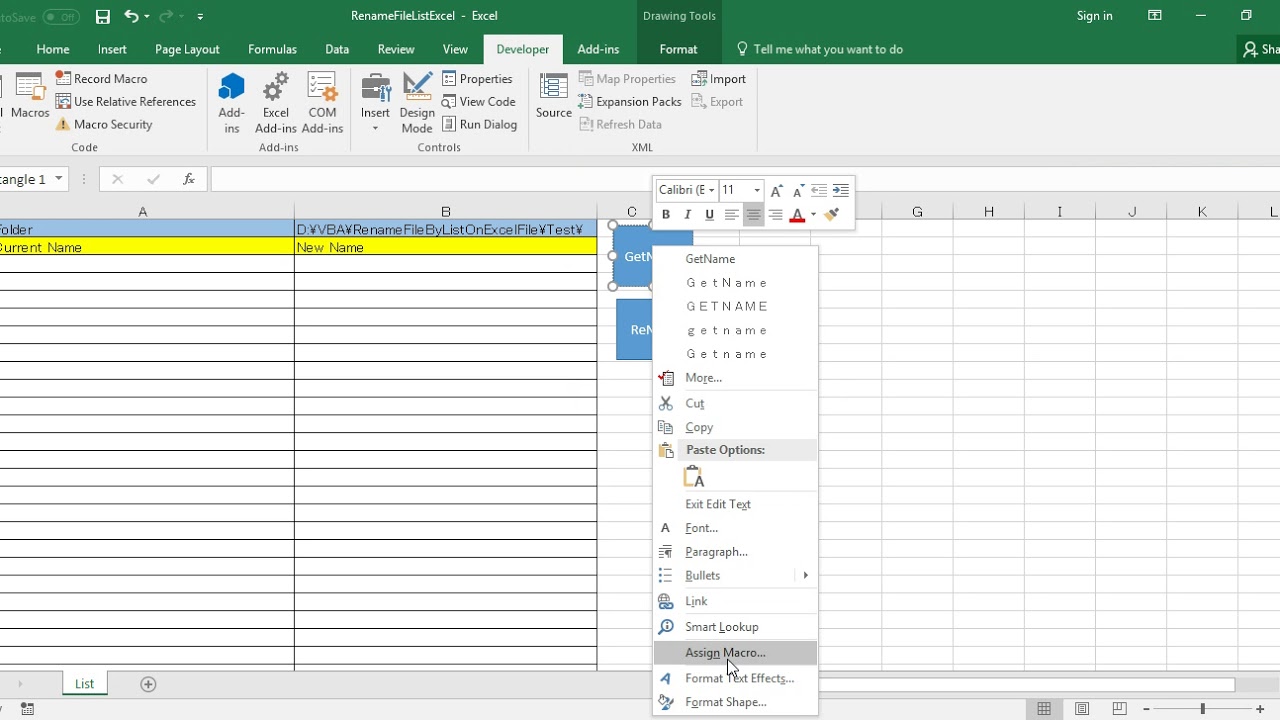Toggle the AutoSave switch
Image resolution: width=1280 pixels, height=720 pixels.
(x=61, y=16)
